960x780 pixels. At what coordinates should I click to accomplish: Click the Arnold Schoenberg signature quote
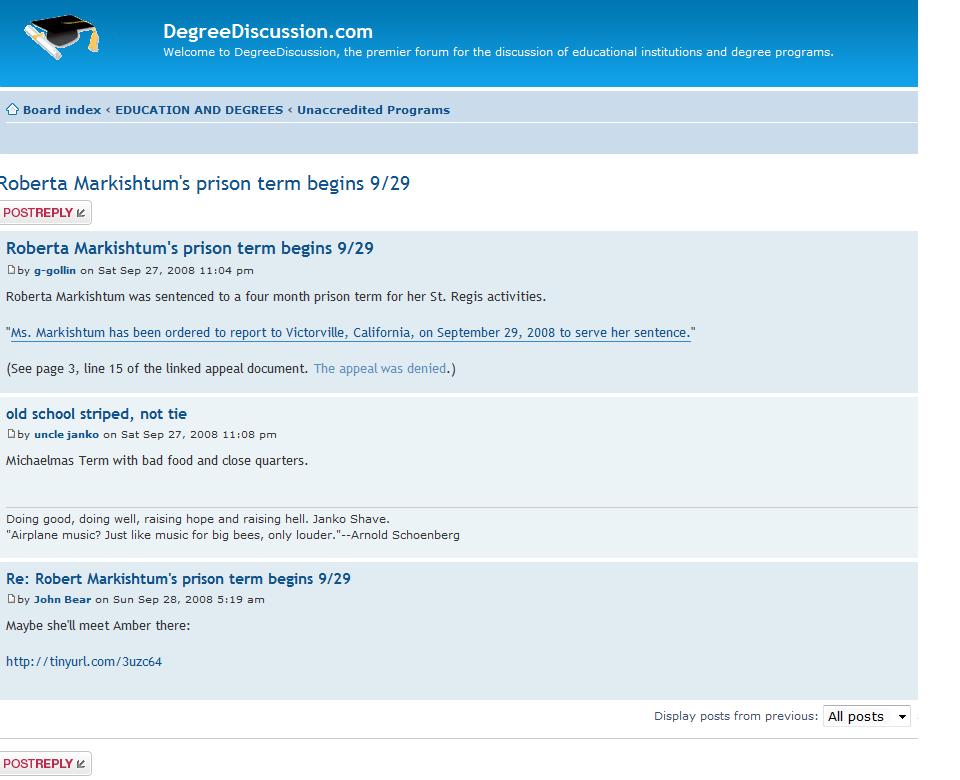[x=233, y=535]
